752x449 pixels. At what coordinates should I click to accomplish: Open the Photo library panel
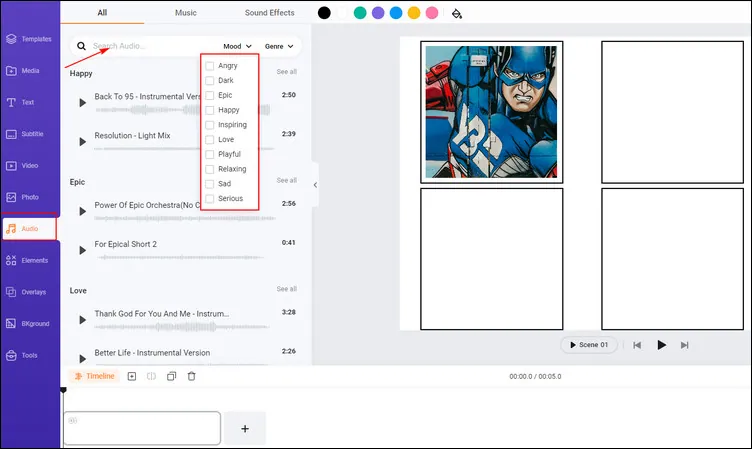pos(22,197)
